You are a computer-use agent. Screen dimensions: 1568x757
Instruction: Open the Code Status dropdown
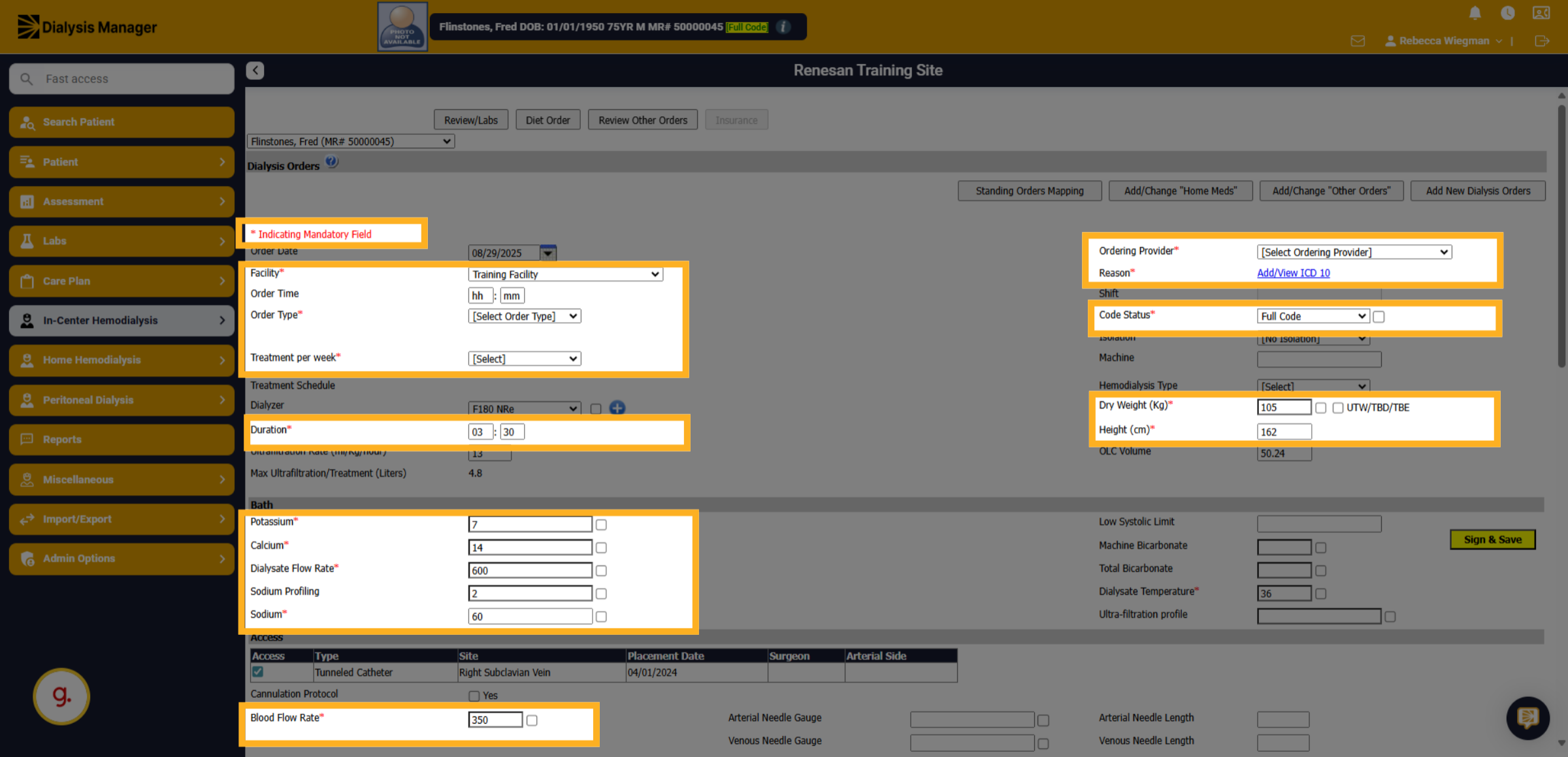pos(1313,316)
